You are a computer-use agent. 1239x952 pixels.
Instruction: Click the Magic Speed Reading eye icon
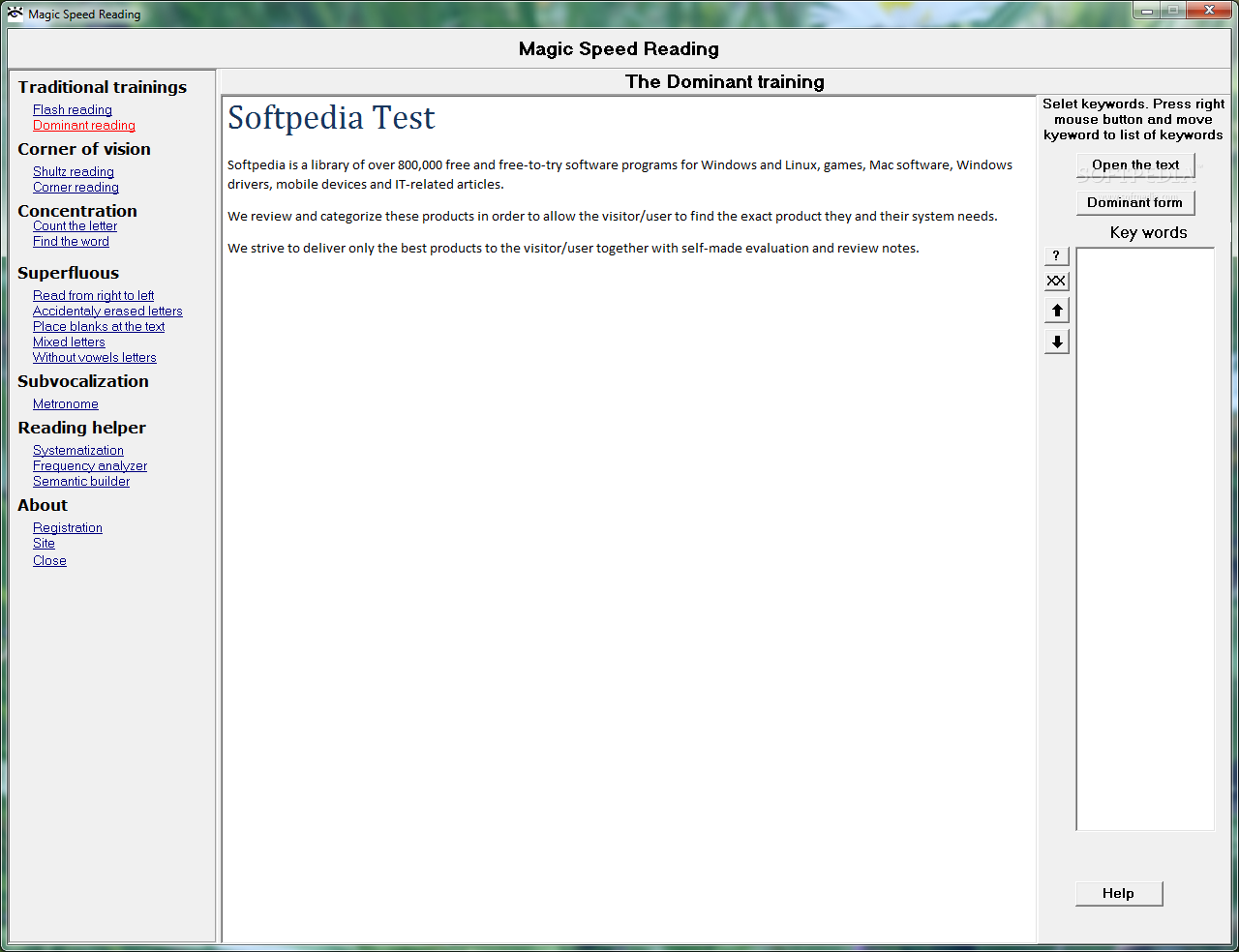[x=15, y=14]
